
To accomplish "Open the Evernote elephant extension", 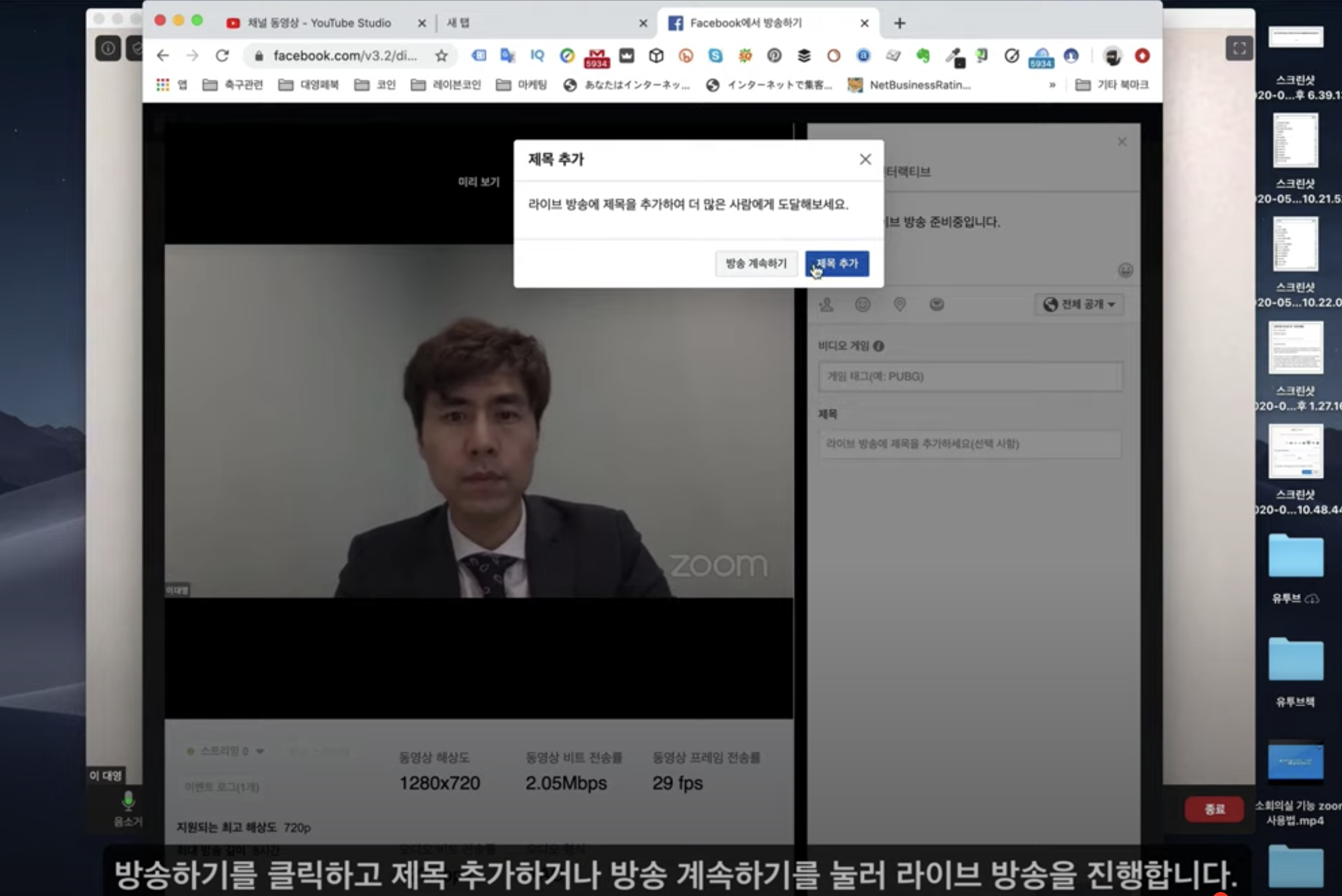I will 923,56.
